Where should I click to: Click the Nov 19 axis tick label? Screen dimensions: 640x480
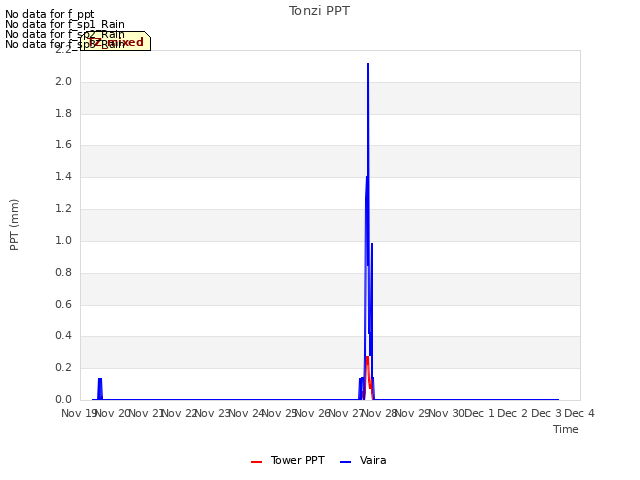click(79, 413)
